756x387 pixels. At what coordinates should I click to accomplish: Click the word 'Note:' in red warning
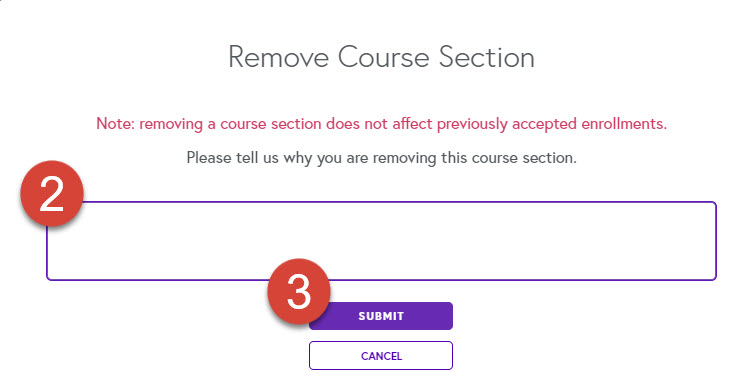click(116, 124)
